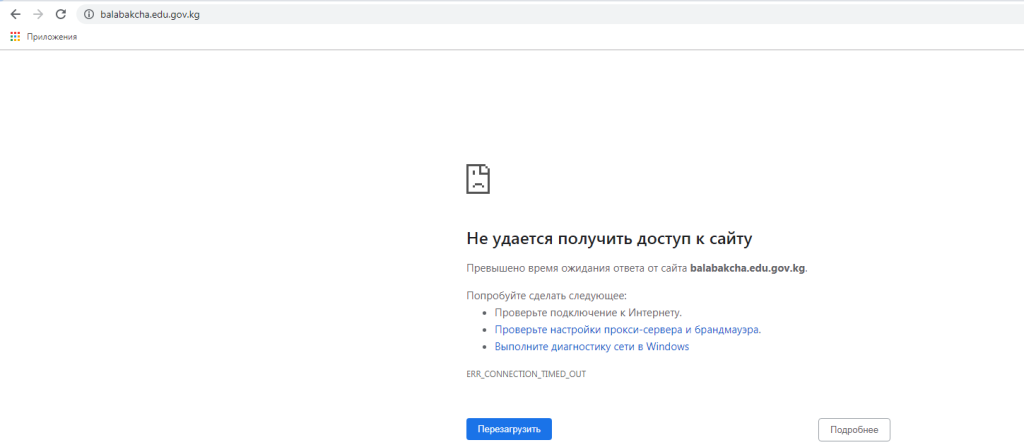The image size is (1024, 445).
Task: Open site information icon in address bar
Action: tap(88, 15)
